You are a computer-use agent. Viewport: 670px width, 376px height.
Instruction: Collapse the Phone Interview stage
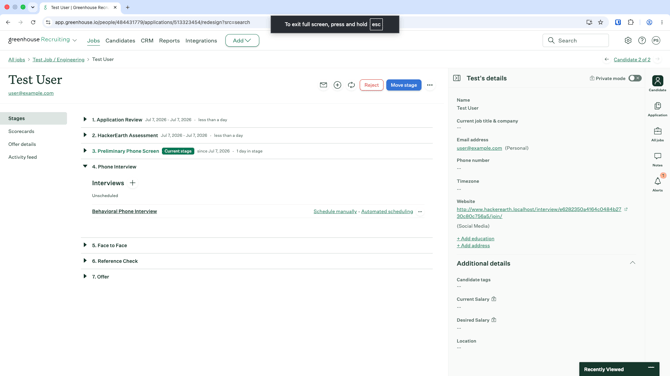[x=85, y=166]
